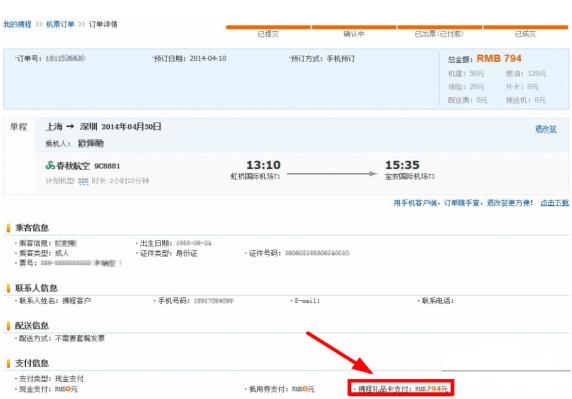The height and width of the screenshot is (399, 572).
Task: Select the E-mail field label
Action: pyautogui.click(x=306, y=301)
